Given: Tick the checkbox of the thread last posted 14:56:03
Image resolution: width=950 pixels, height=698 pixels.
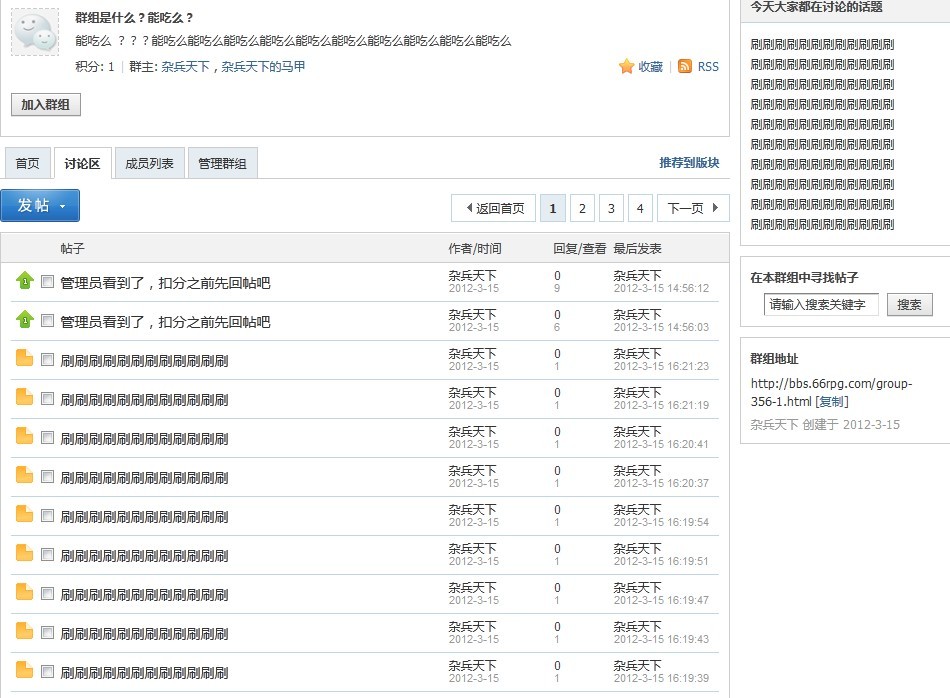Looking at the screenshot, I should click(47, 321).
